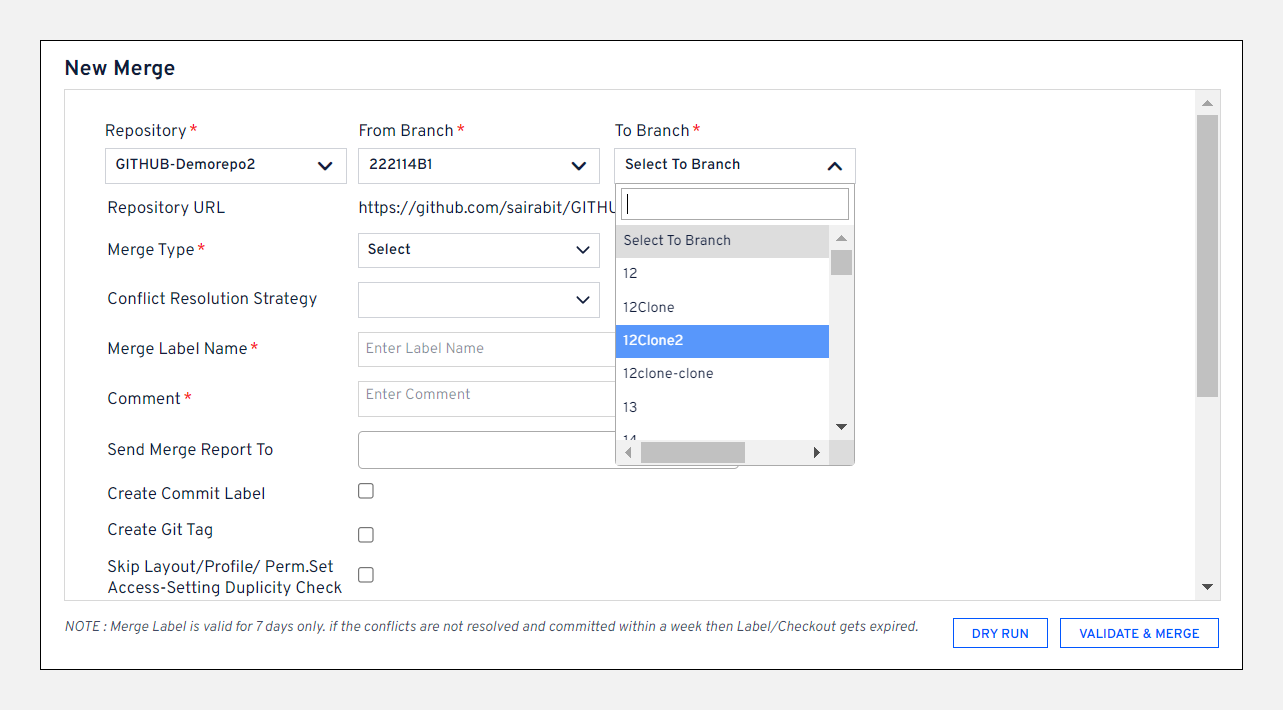Viewport: 1283px width, 710px height.
Task: Enable the Create Commit Label checkbox
Action: pyautogui.click(x=366, y=491)
